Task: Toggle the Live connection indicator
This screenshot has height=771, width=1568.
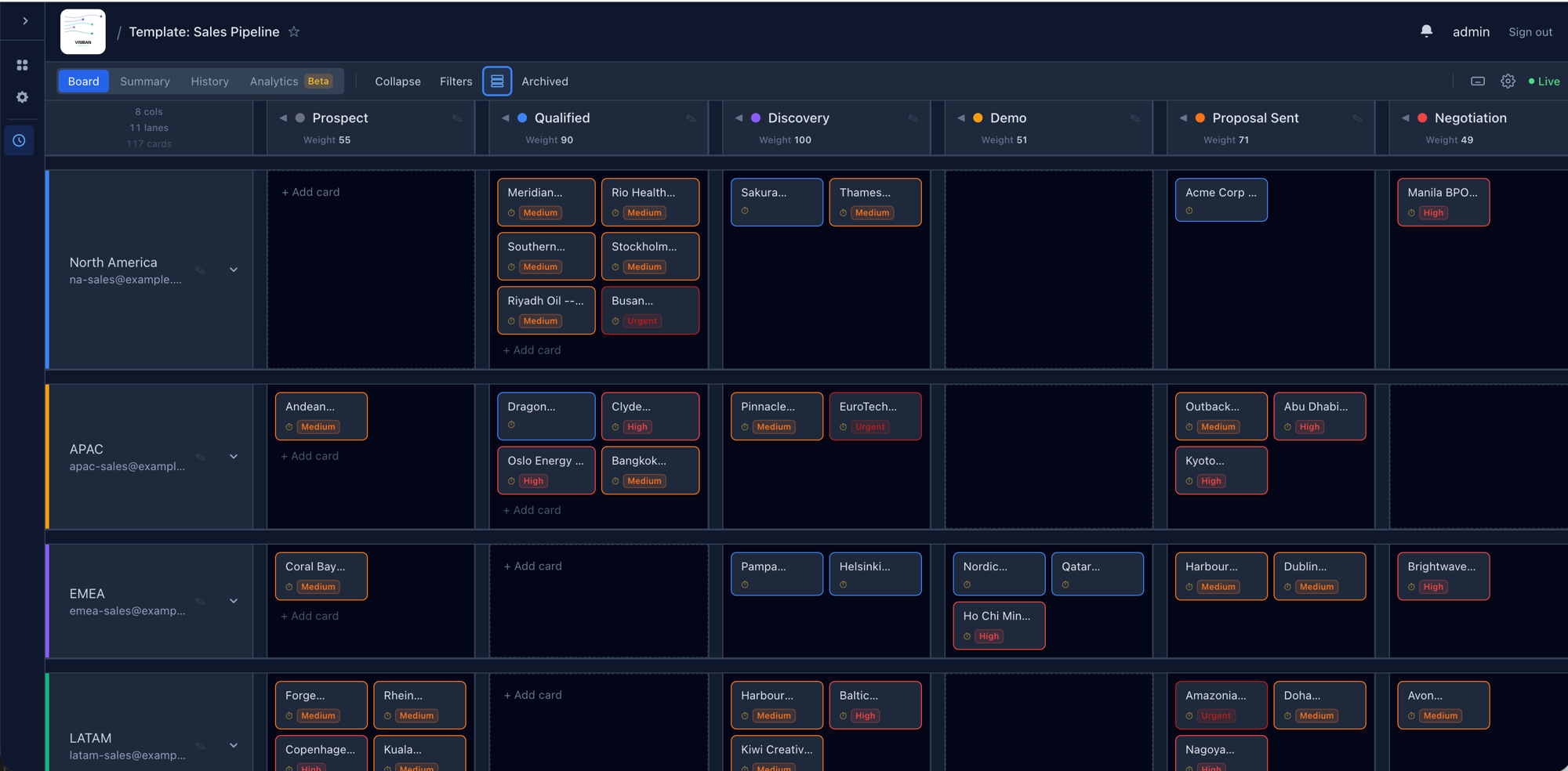Action: pos(1543,81)
